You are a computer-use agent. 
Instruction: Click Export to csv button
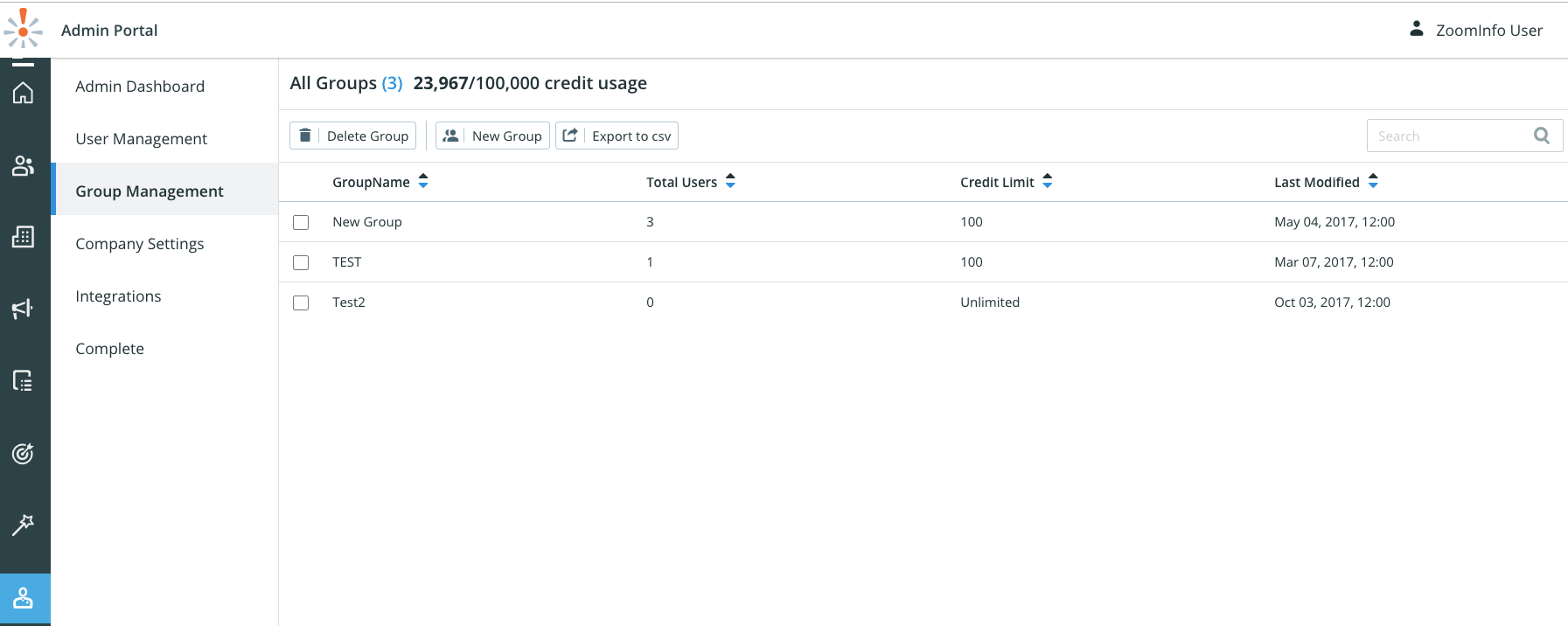[x=617, y=136]
